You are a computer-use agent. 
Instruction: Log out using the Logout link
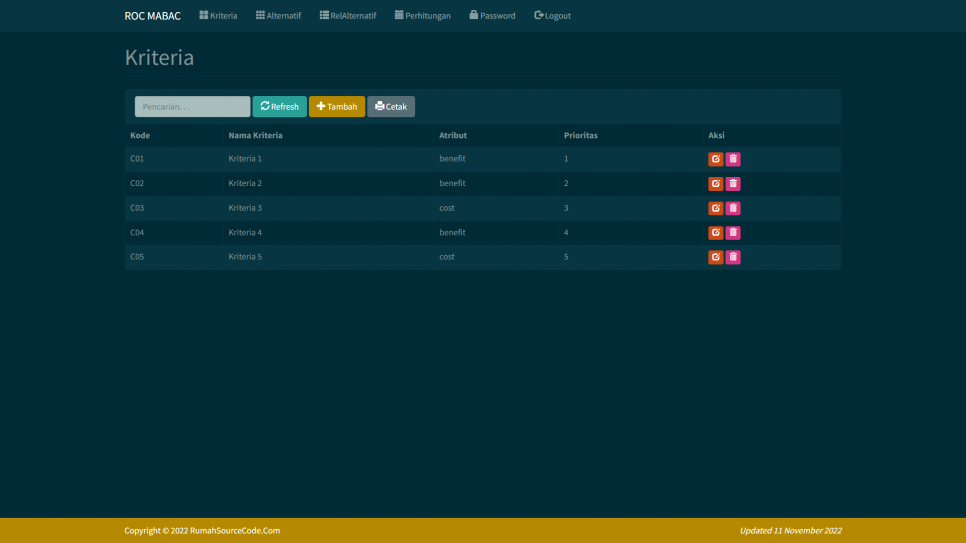(x=553, y=16)
